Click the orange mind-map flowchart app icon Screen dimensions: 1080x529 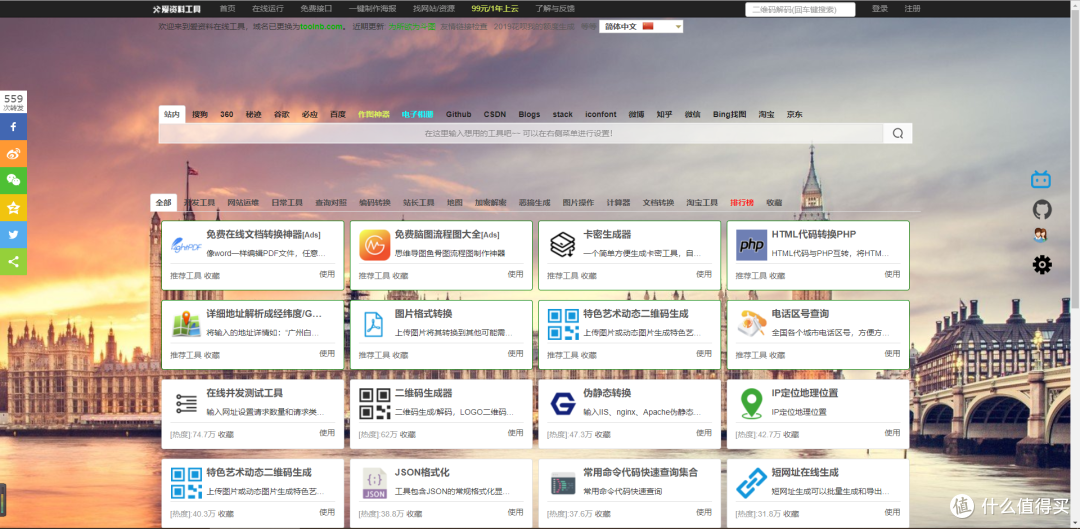[x=375, y=245]
